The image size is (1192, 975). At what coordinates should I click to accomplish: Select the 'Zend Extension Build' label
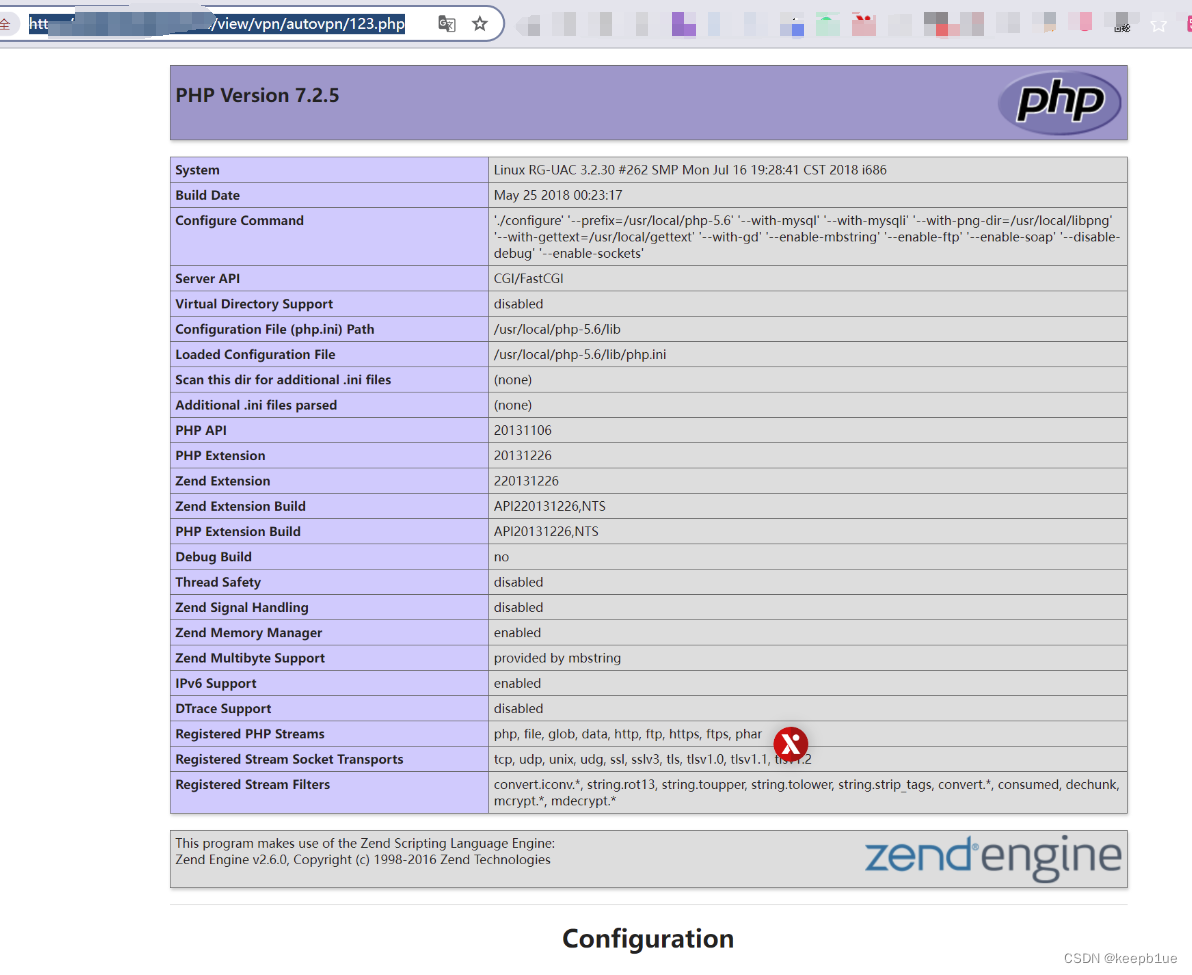tap(240, 506)
